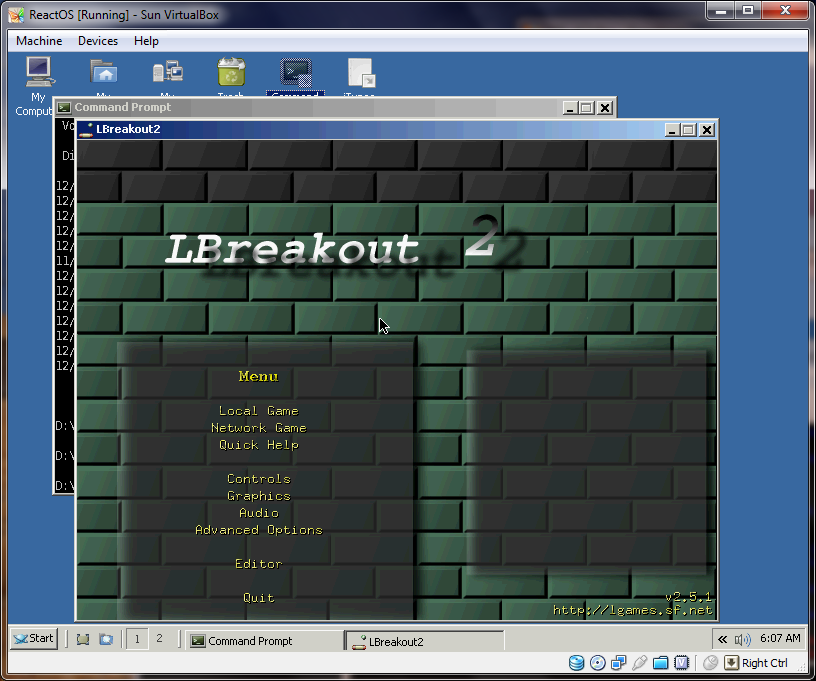Expand hidden system tray icons chevron

pyautogui.click(x=721, y=639)
